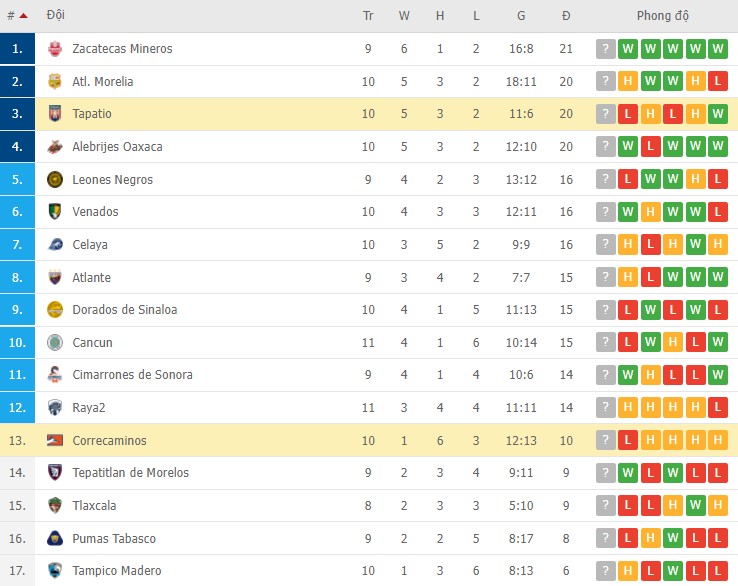The image size is (738, 586).
Task: Click the Venados team shield icon
Action: pyautogui.click(x=55, y=212)
